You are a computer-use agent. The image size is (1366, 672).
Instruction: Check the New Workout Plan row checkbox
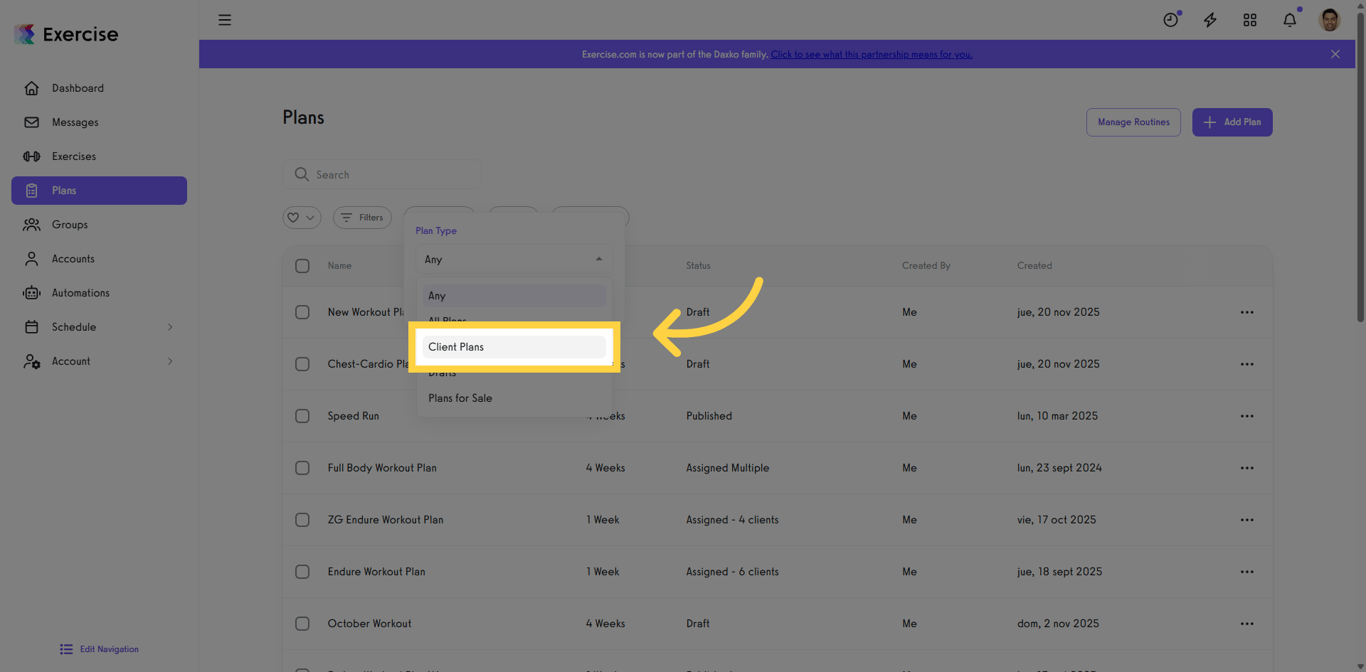pyautogui.click(x=302, y=311)
